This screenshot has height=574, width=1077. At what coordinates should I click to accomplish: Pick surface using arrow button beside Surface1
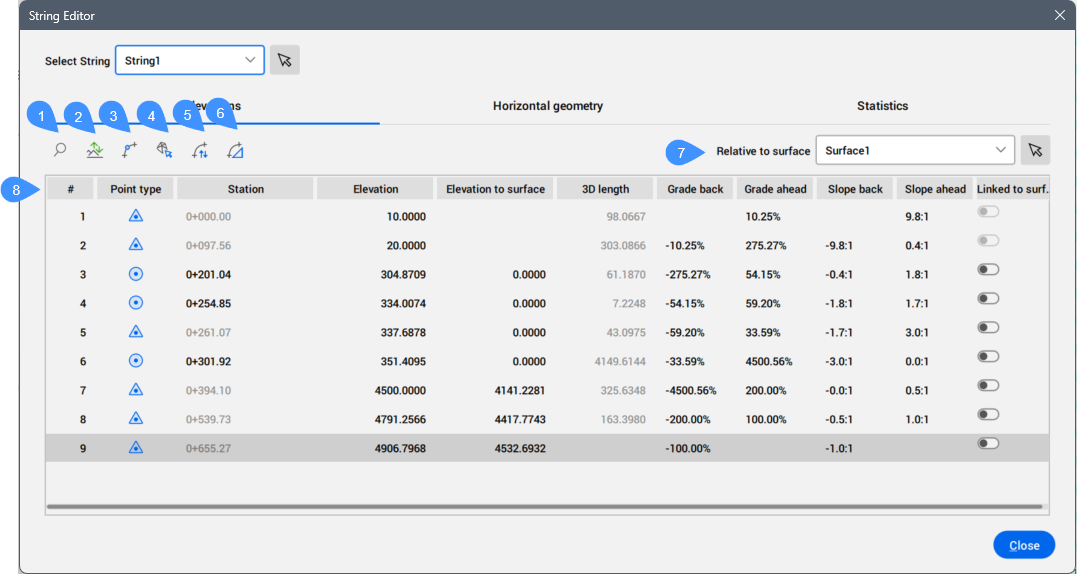1035,150
